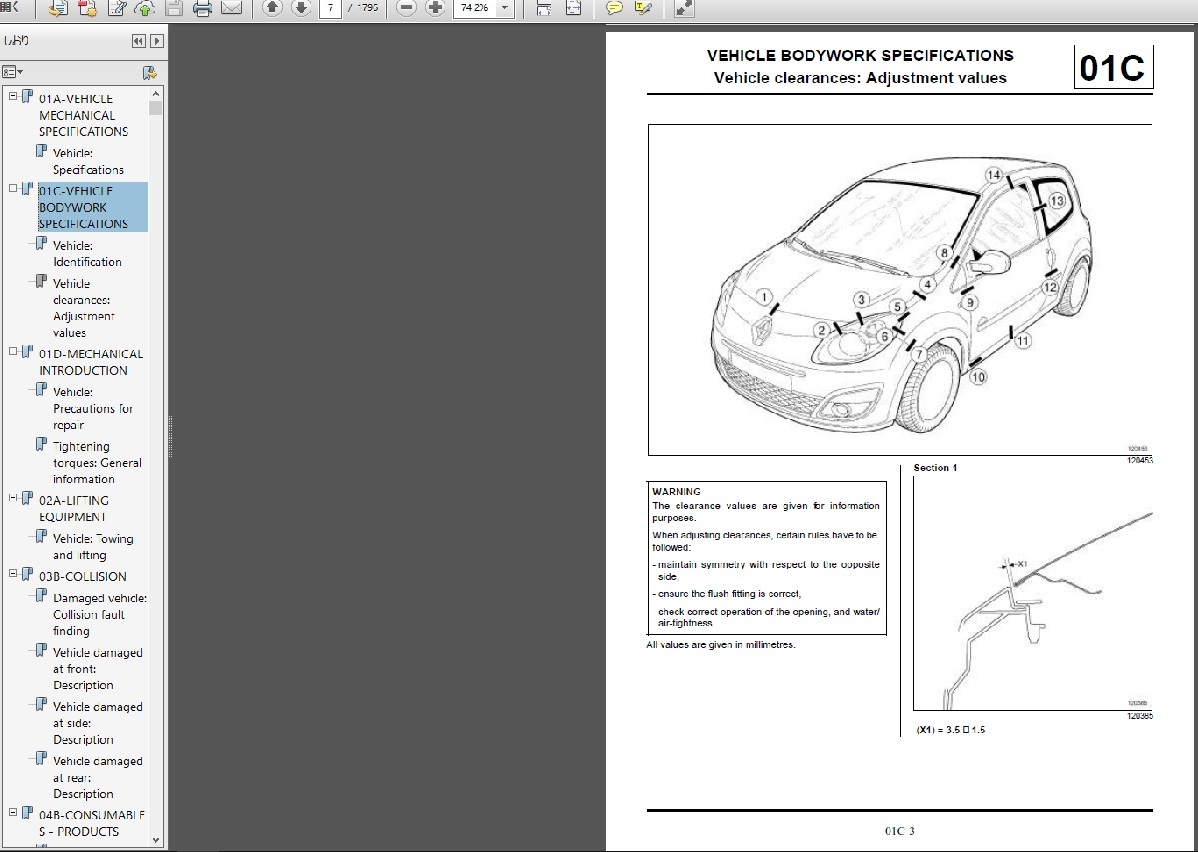Collapse the 01A-VEHICLE MECHANICAL SPECIFICATIONS node
This screenshot has height=852, width=1198.
[x=13, y=96]
